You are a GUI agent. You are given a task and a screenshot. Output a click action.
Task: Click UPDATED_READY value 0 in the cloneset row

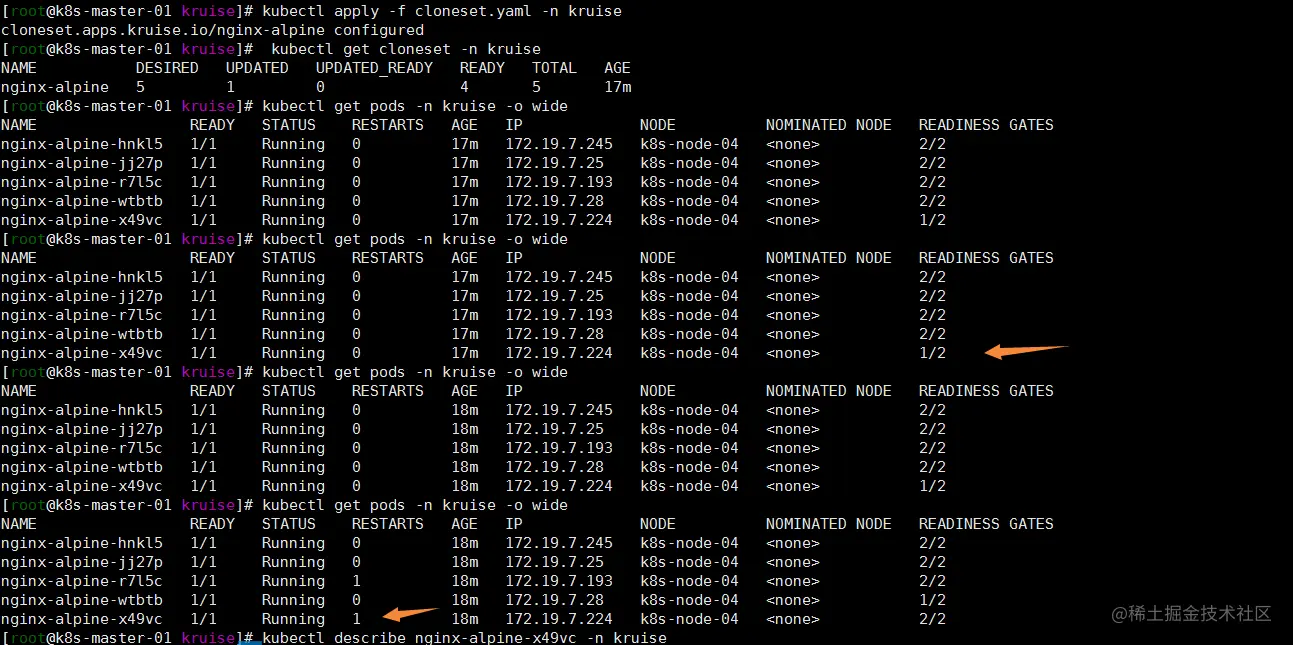(321, 87)
